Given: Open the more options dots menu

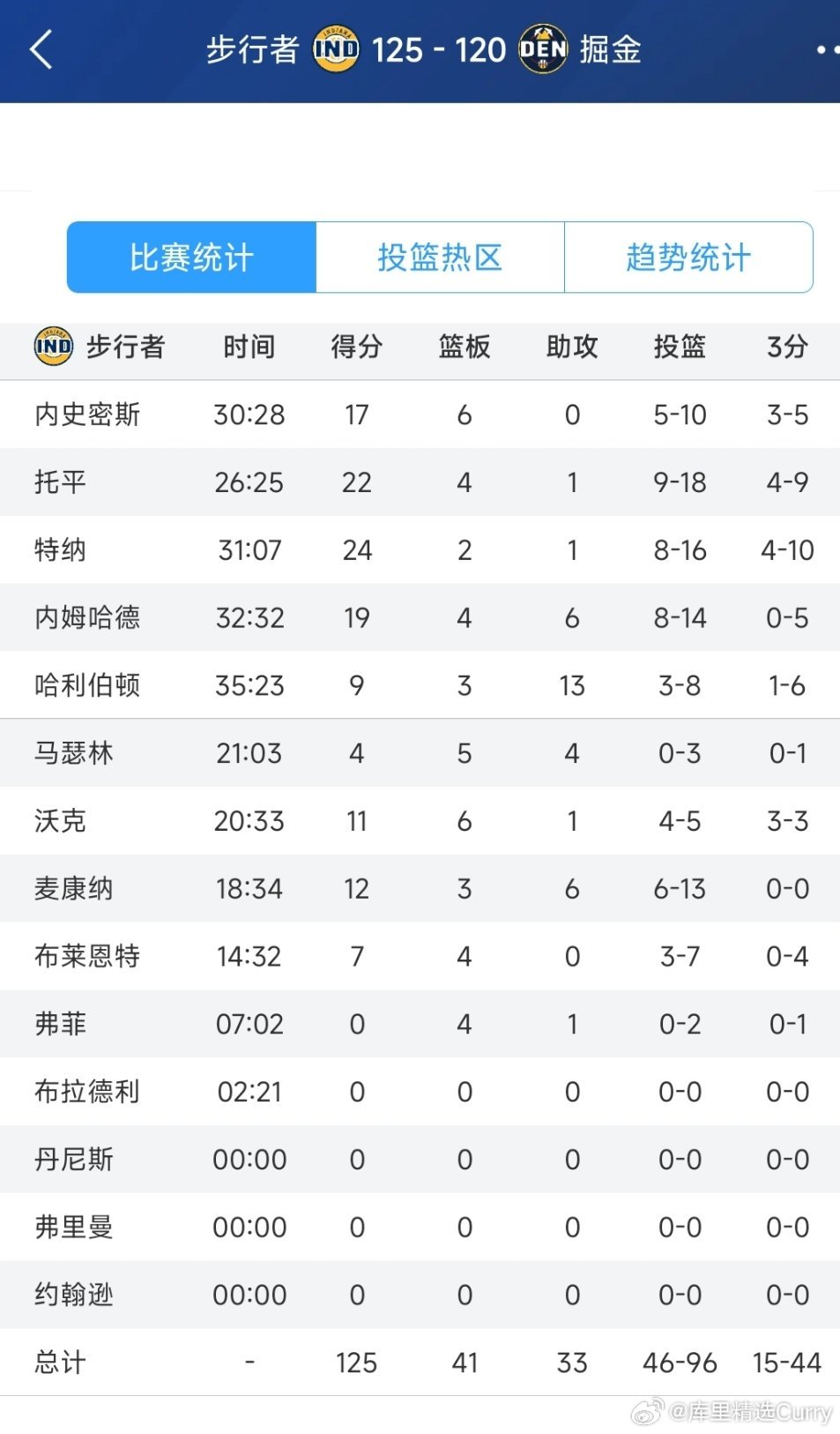Looking at the screenshot, I should coord(827,50).
